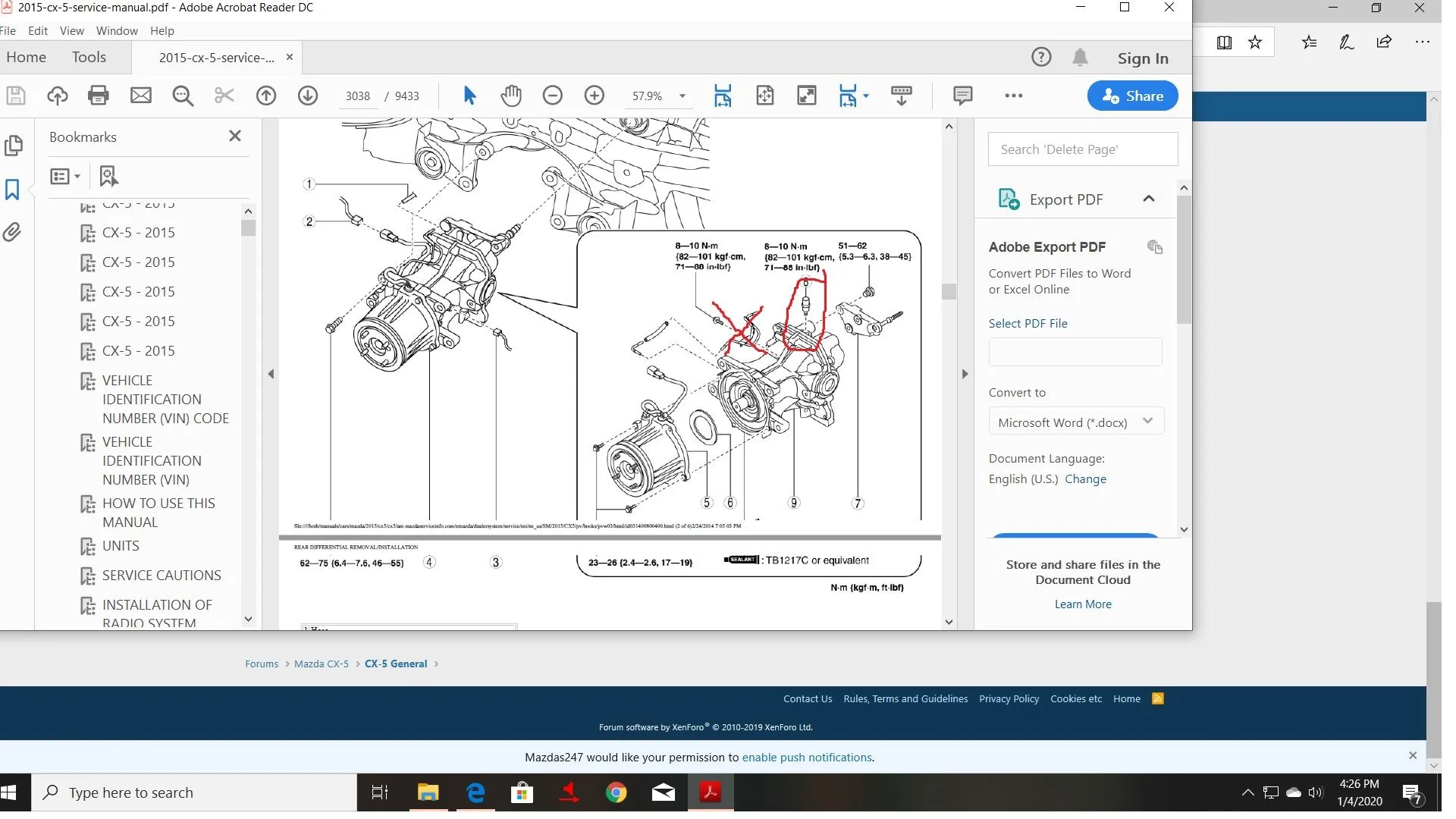Viewport: 1456px width, 819px height.
Task: Open the zoom level dropdown at 57.9%
Action: 682,96
